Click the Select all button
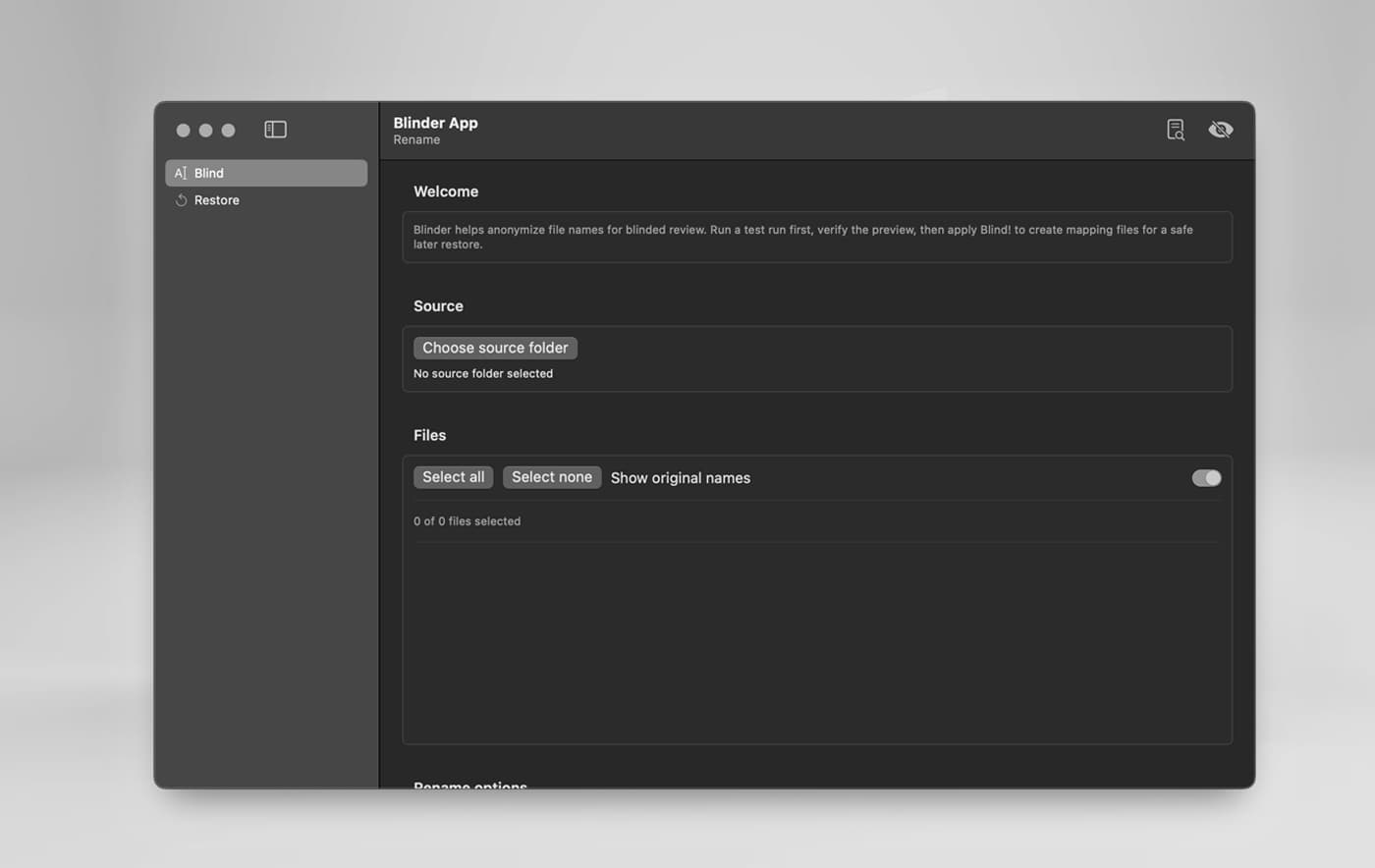1375x868 pixels. (453, 477)
